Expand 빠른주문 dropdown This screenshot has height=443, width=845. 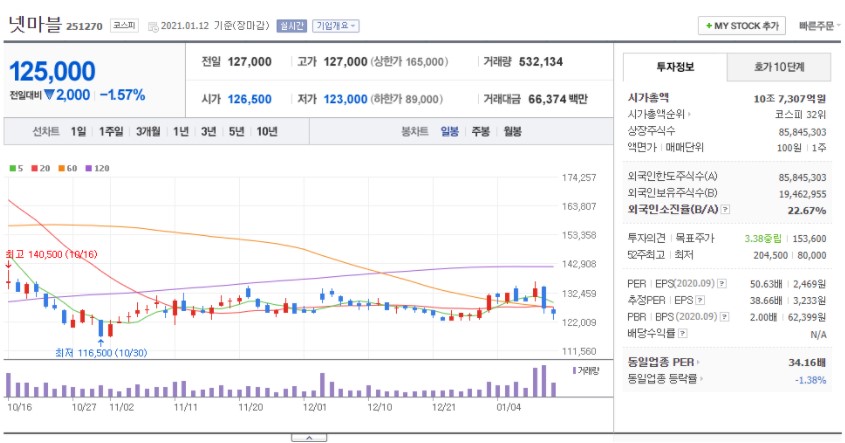coord(819,26)
